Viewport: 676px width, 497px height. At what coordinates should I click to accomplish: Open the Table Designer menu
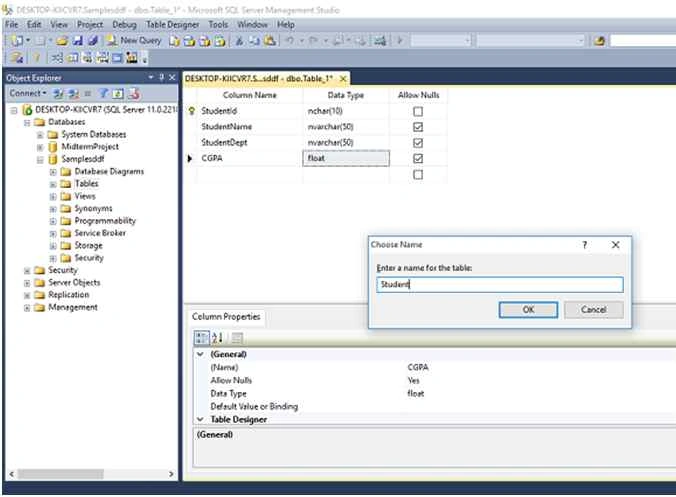[172, 25]
